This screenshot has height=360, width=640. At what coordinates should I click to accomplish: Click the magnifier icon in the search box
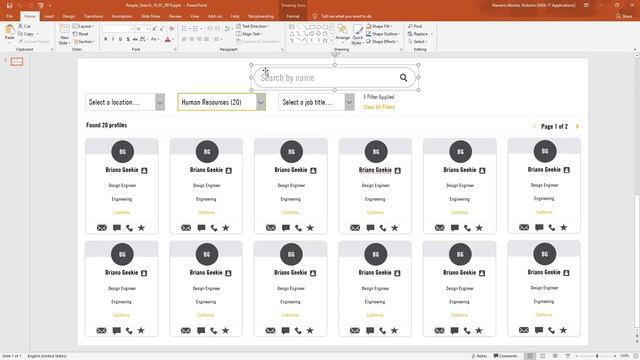pos(403,78)
